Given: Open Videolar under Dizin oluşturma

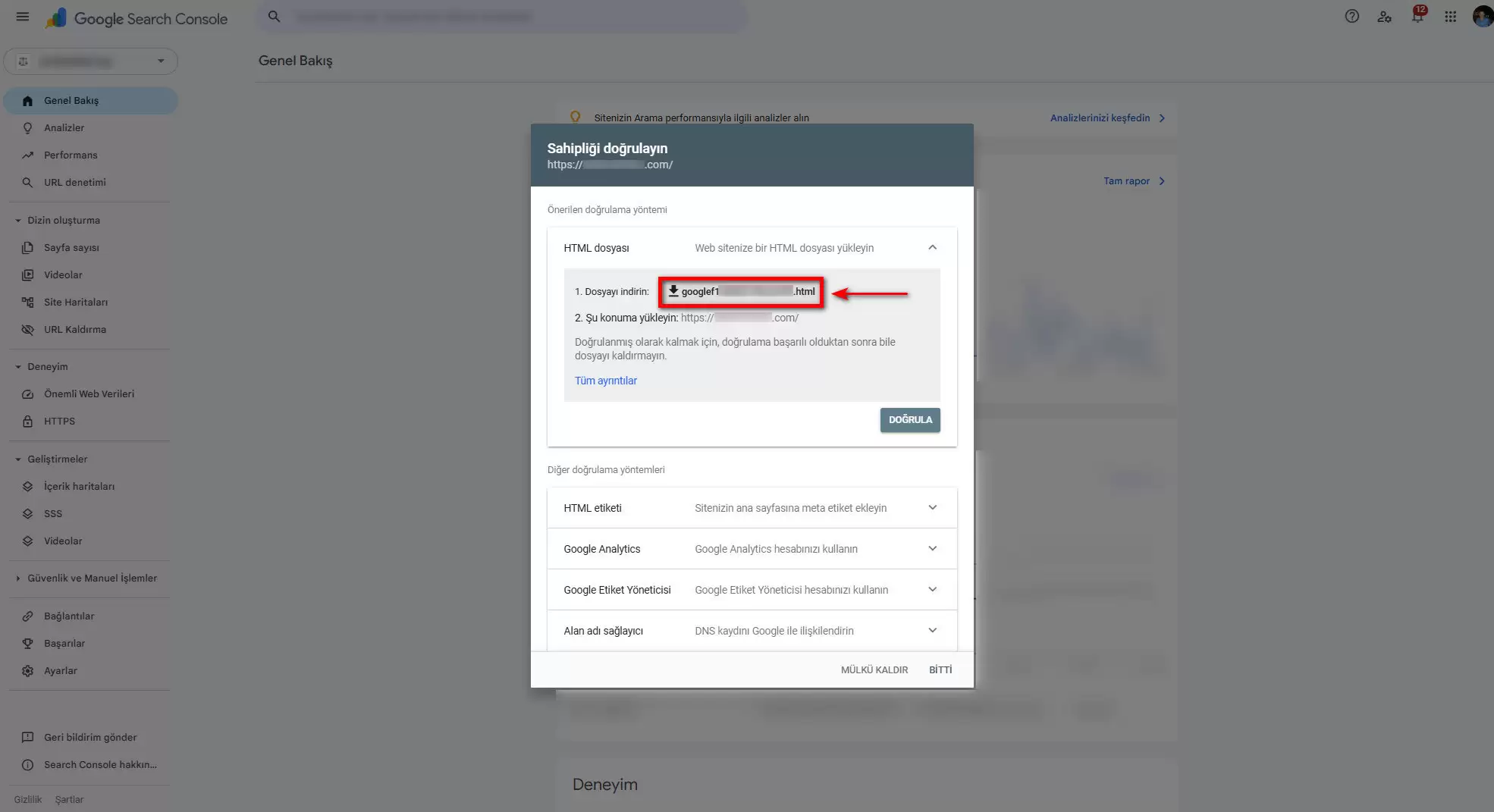Looking at the screenshot, I should point(91,275).
